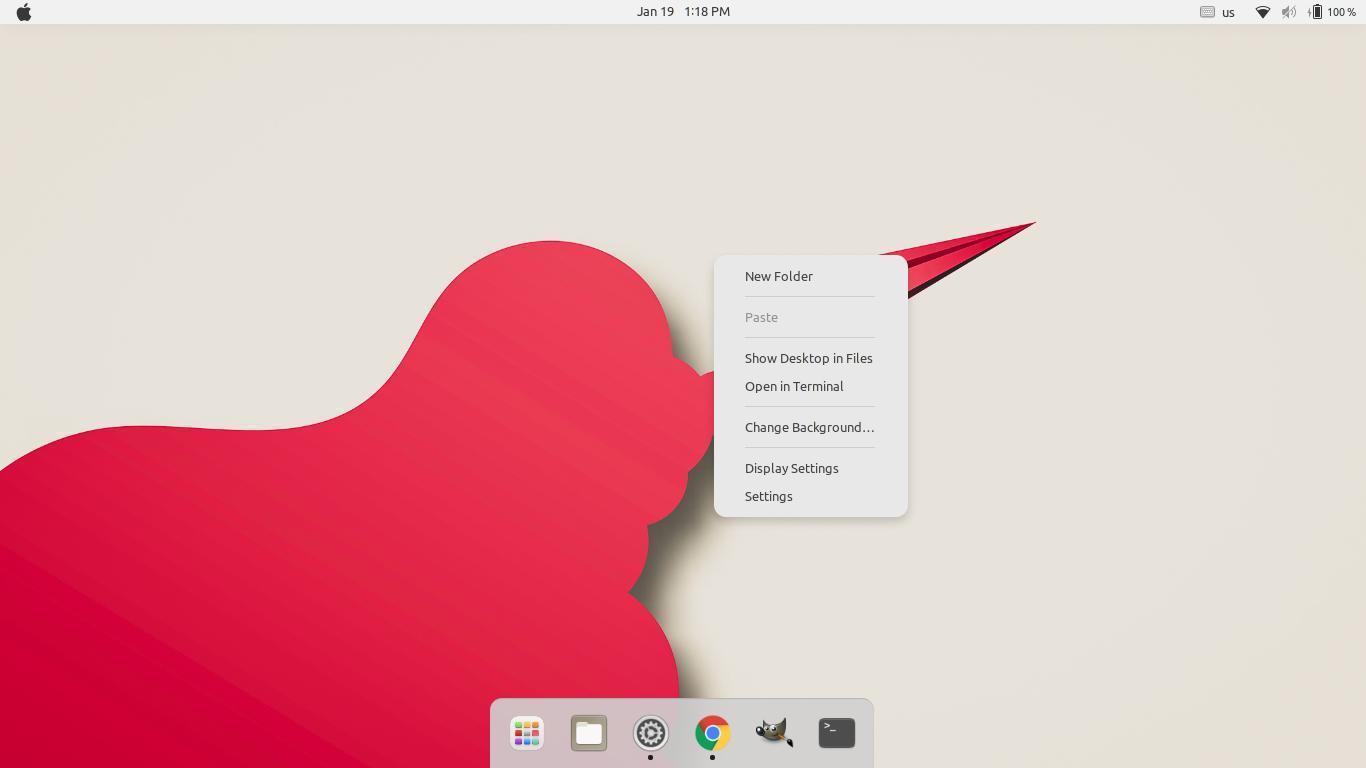
Task: Choose New Folder from context menu
Action: tap(779, 276)
